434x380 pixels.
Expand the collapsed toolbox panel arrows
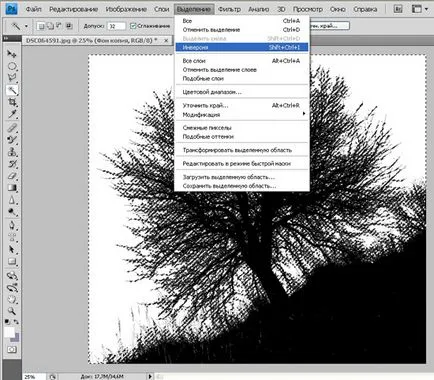pyautogui.click(x=5, y=39)
